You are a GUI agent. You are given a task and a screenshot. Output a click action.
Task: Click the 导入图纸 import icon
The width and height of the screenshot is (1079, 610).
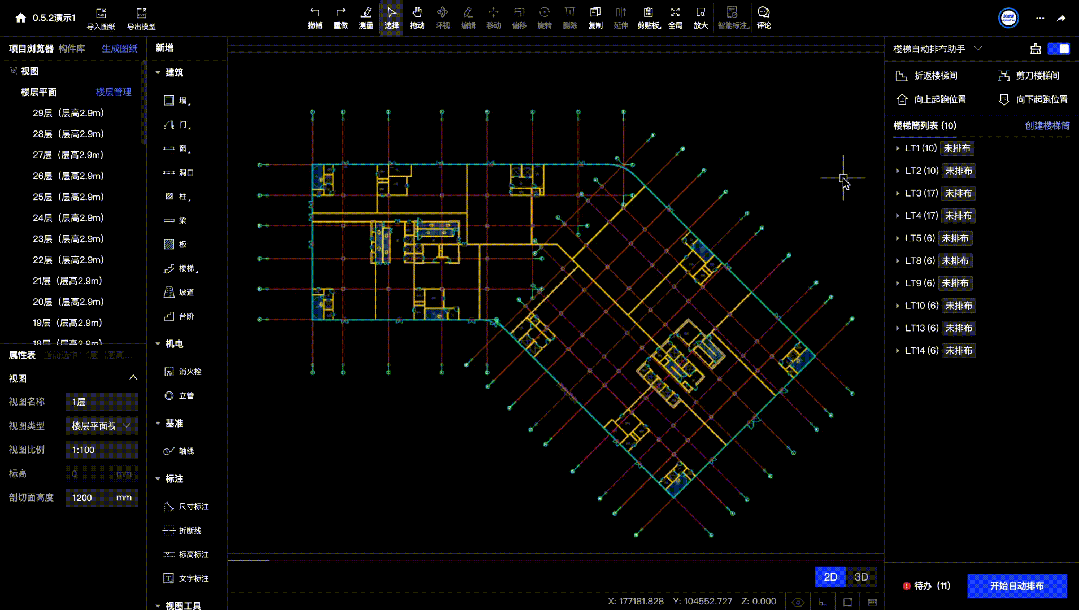pyautogui.click(x=101, y=13)
